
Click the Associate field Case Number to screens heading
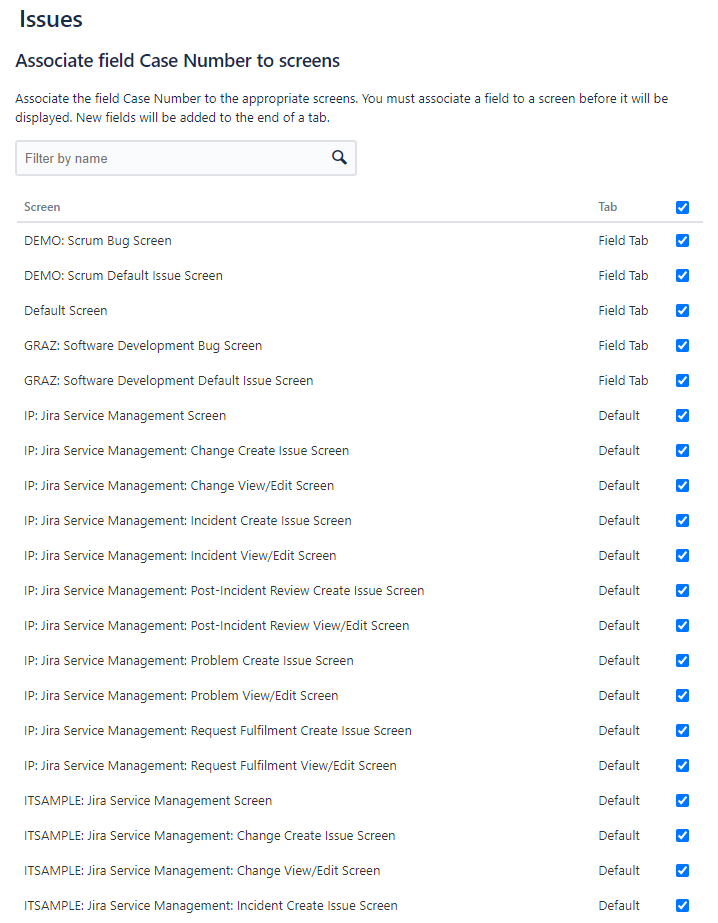[x=178, y=61]
